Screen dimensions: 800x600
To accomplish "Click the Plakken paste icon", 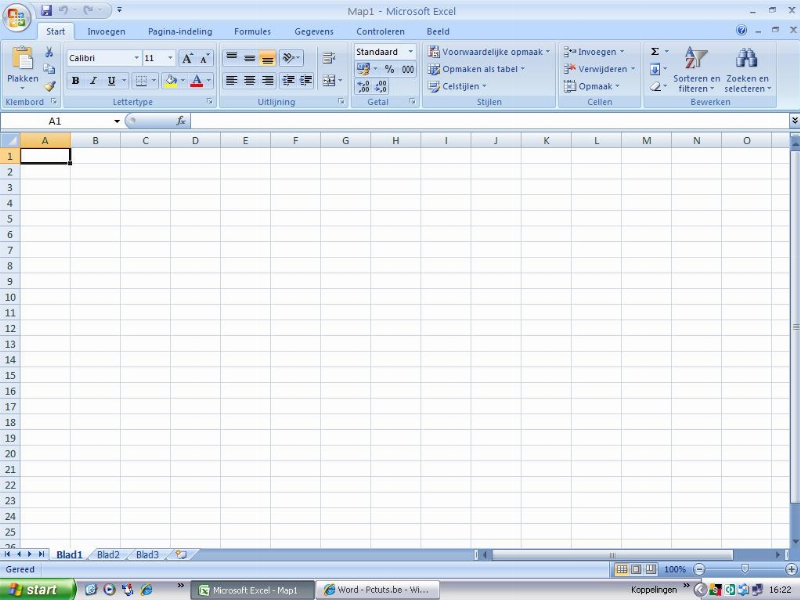I will pyautogui.click(x=22, y=62).
